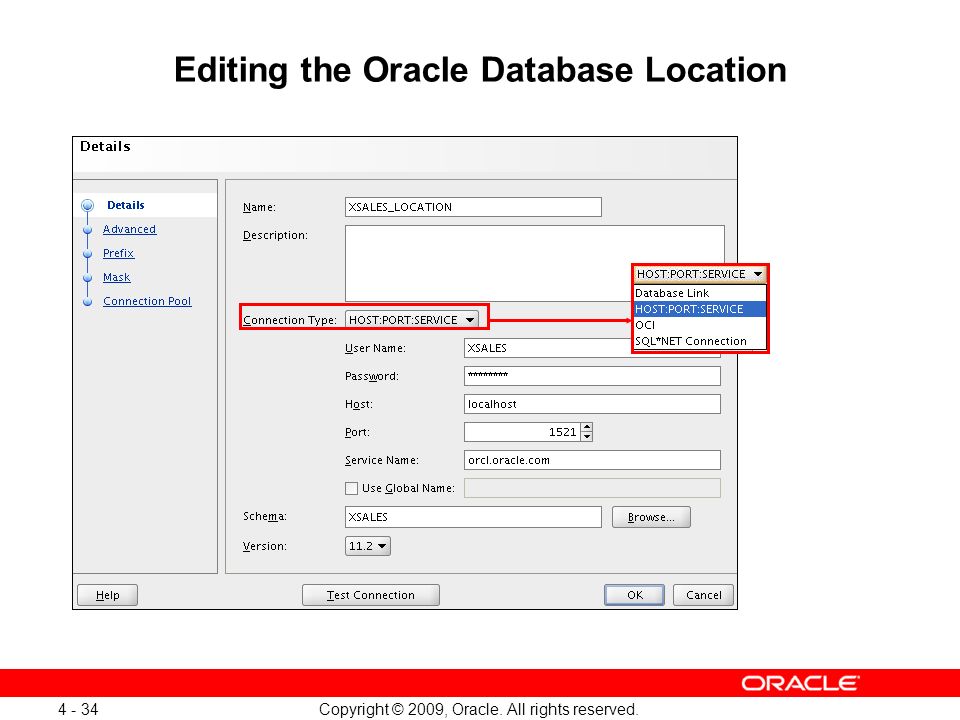Decrease the Port value with down arrow
Image resolution: width=960 pixels, height=720 pixels.
[587, 437]
